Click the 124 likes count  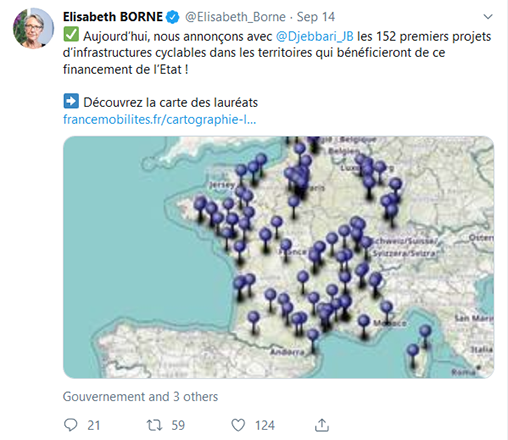tap(265, 425)
